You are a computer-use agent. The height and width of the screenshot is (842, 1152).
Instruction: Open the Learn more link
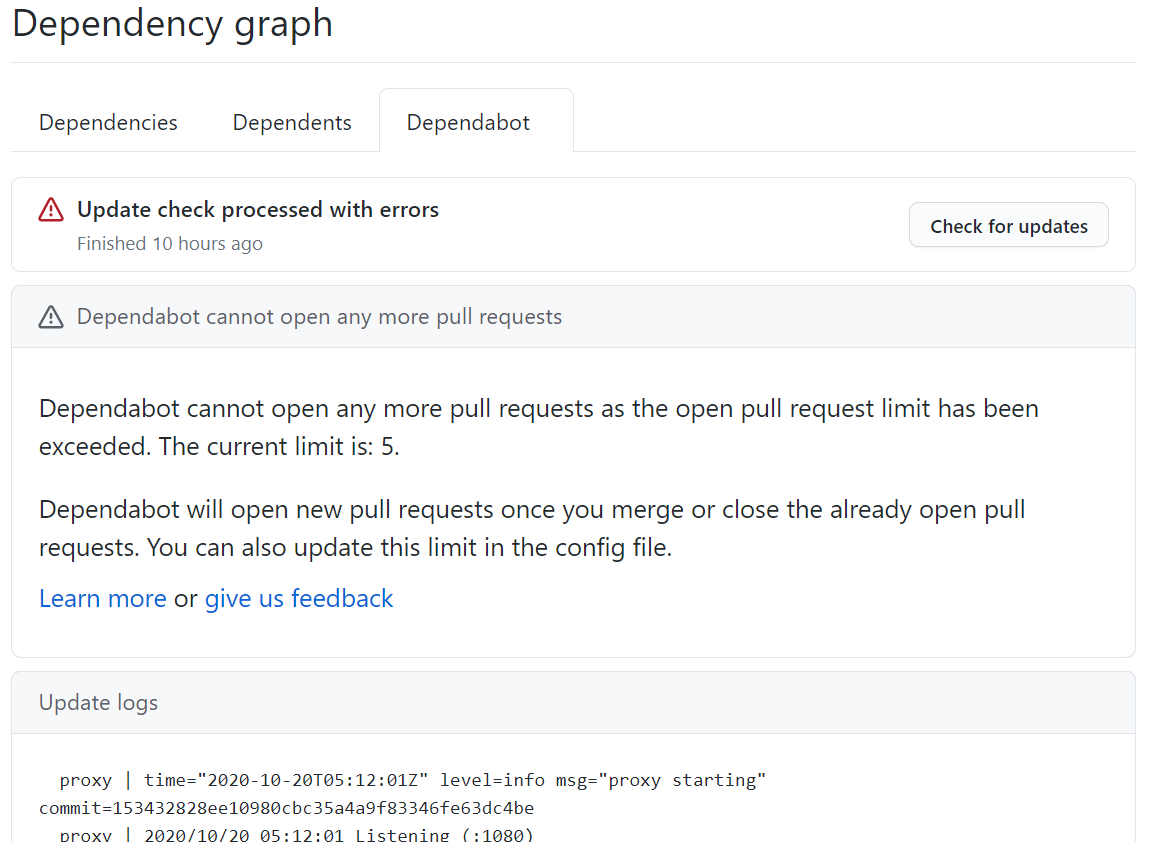(x=103, y=598)
